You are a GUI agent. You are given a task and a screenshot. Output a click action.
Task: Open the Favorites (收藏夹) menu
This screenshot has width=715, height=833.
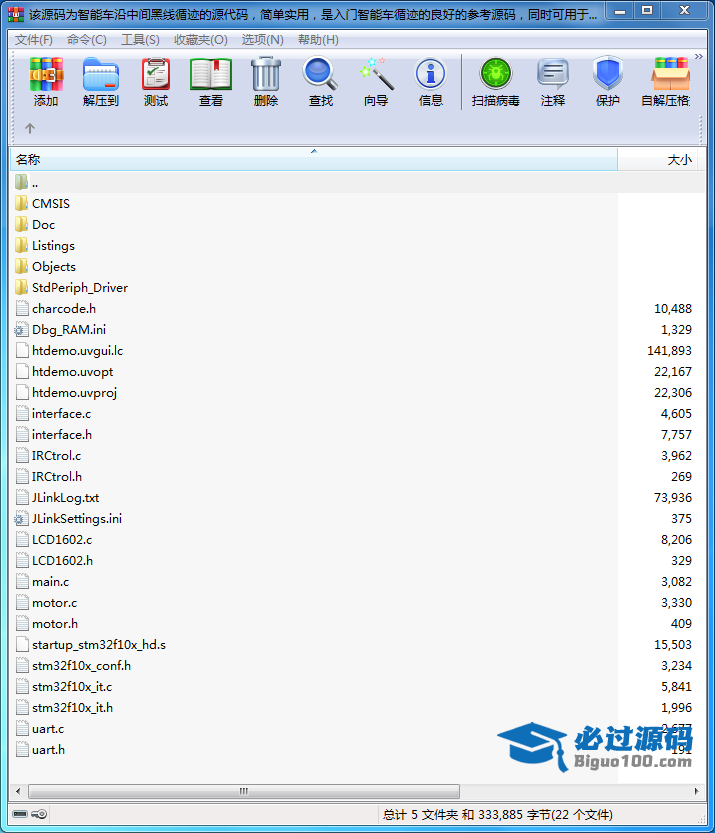click(200, 39)
